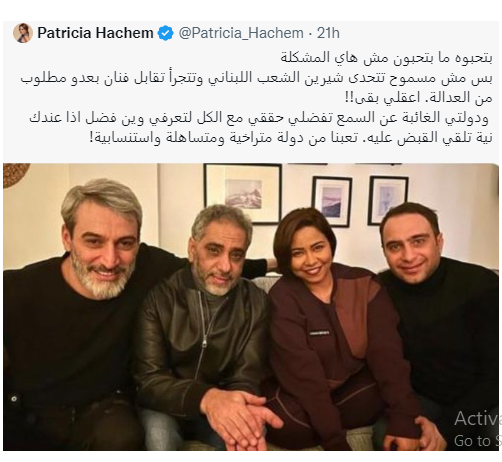The height and width of the screenshot is (462, 502).
Task: Click the rightmost framed picture on wall
Action: pyautogui.click(x=388, y=199)
